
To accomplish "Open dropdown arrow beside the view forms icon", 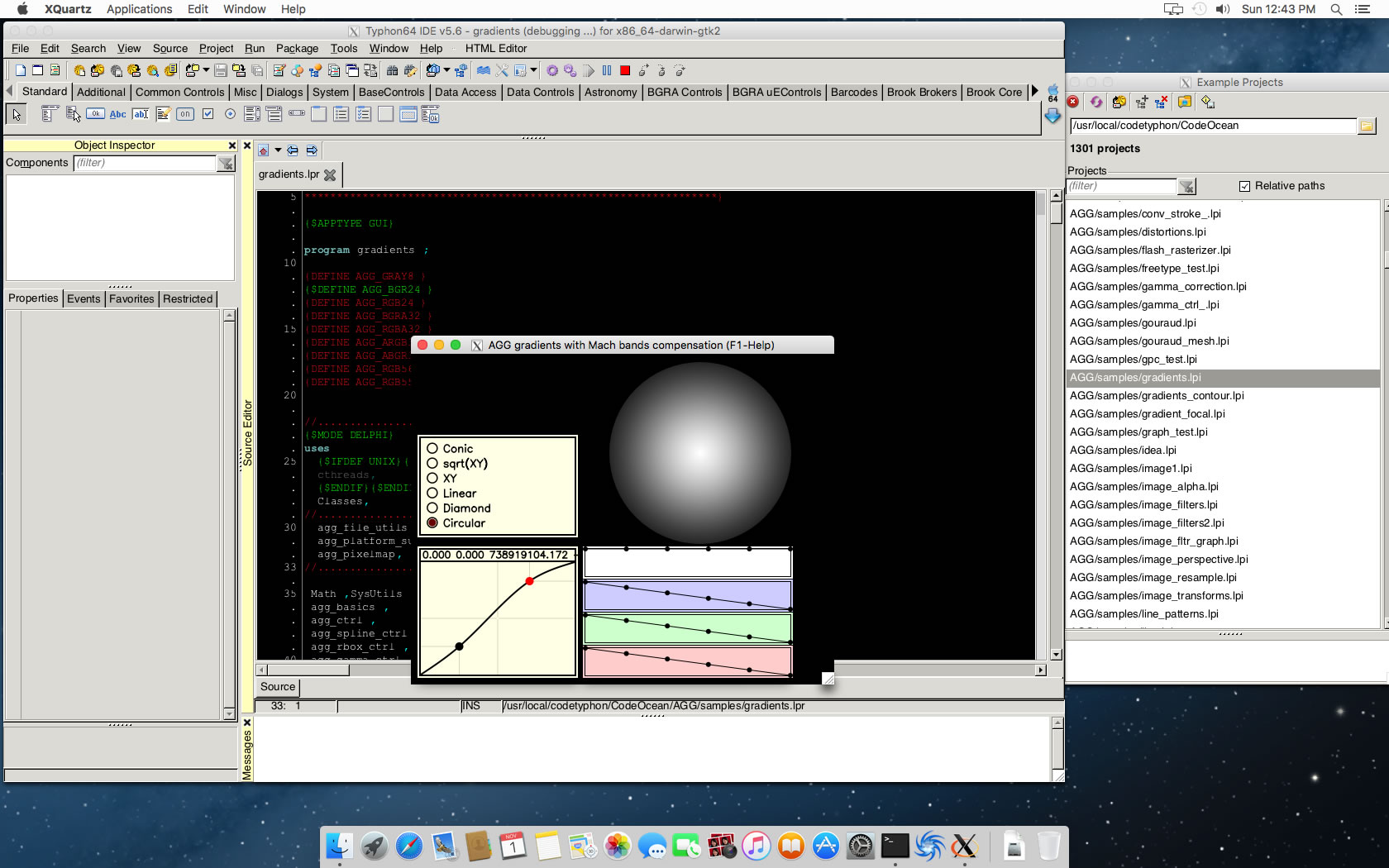I will [446, 70].
